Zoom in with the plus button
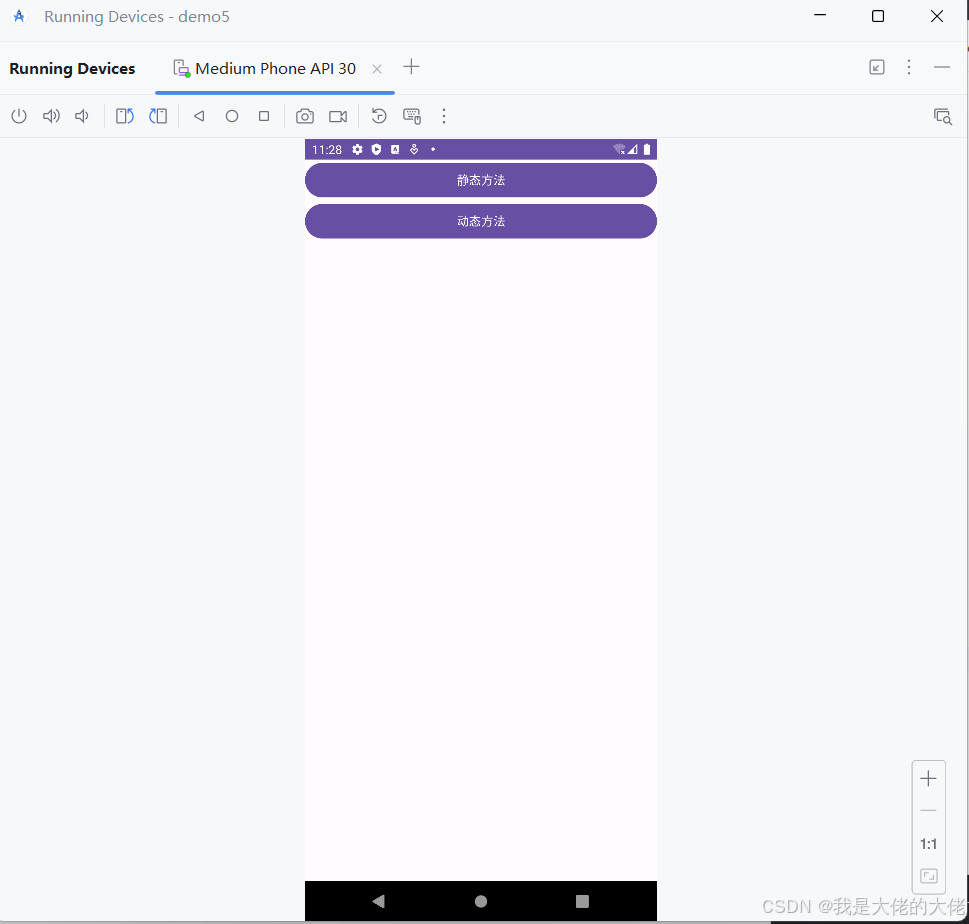This screenshot has height=924, width=969. 928,779
